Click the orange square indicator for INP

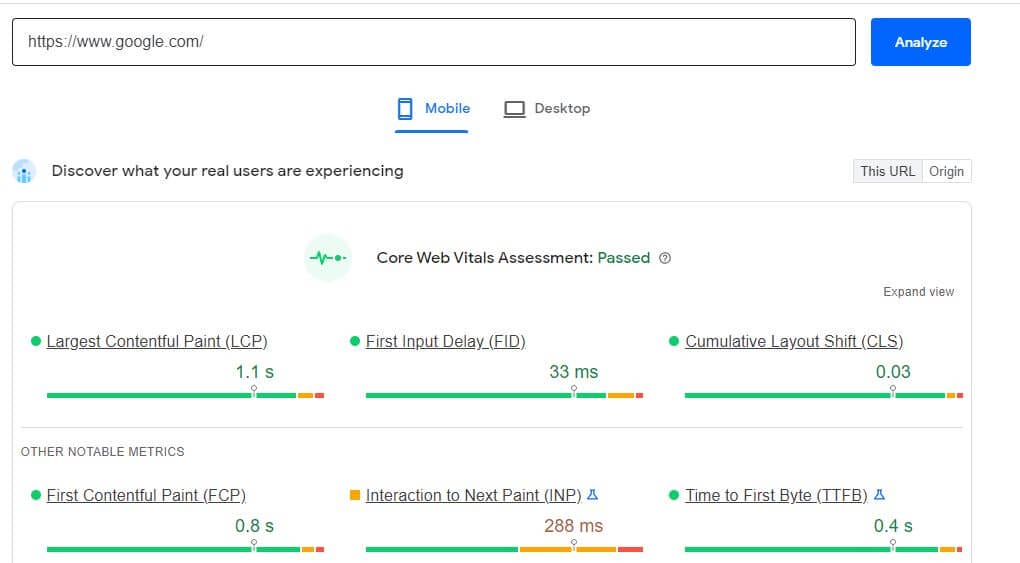(355, 495)
